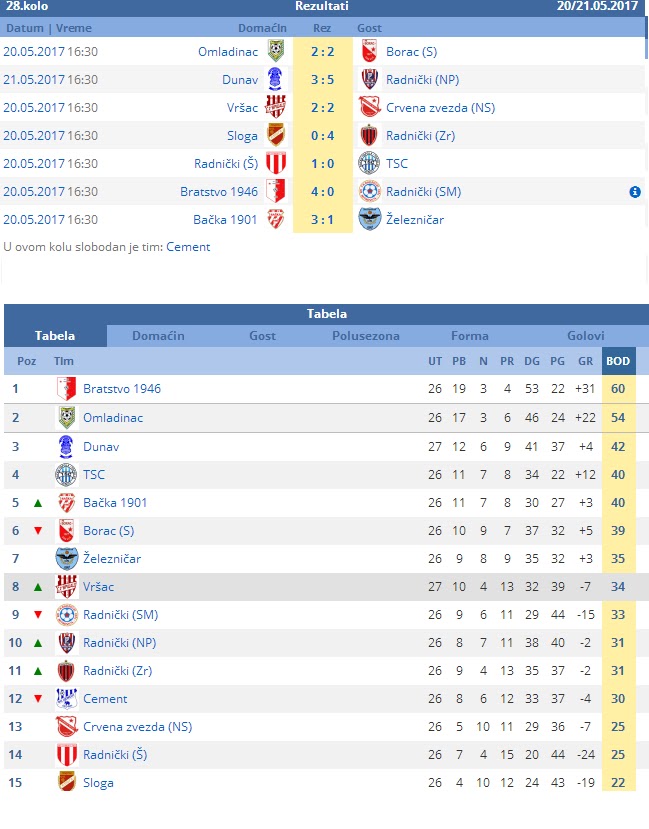Open Bratstvo 1946 link in standings
Image resolution: width=649 pixels, height=829 pixels.
tap(122, 389)
